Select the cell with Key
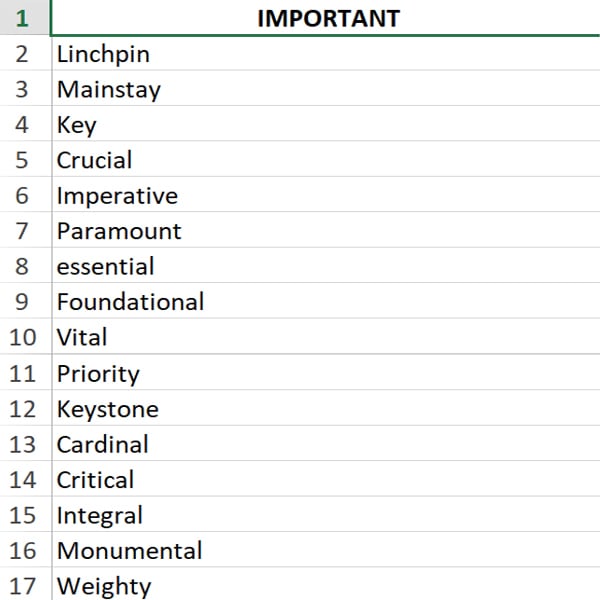The height and width of the screenshot is (600, 600). [x=326, y=124]
